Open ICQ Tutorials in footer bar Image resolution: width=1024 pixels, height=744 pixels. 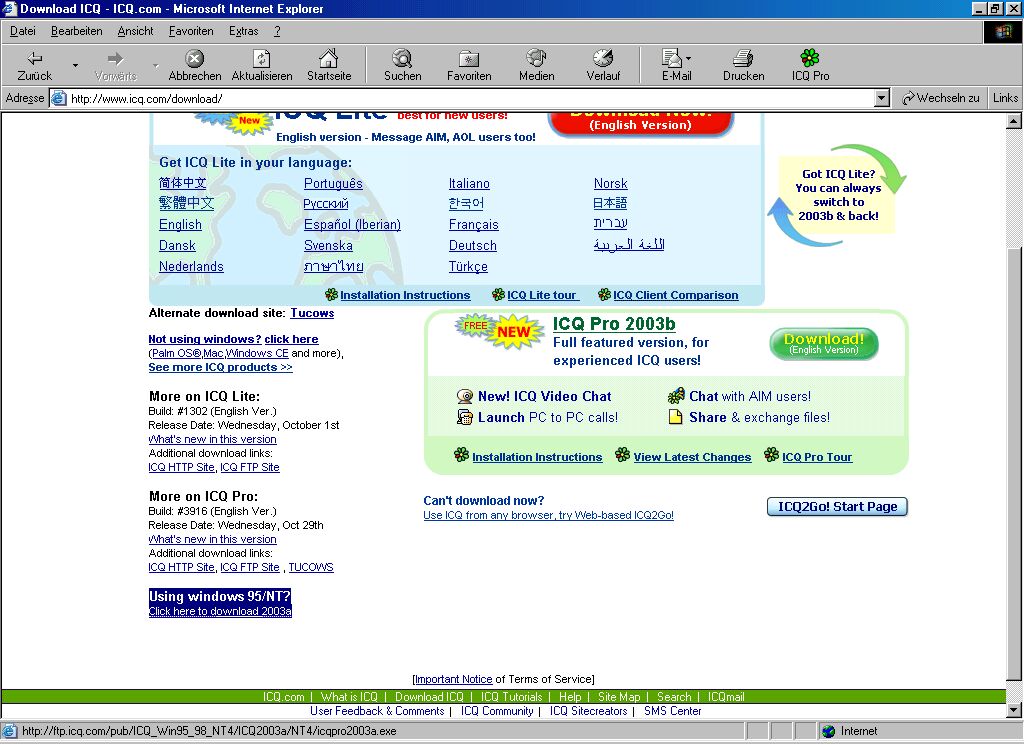[511, 697]
